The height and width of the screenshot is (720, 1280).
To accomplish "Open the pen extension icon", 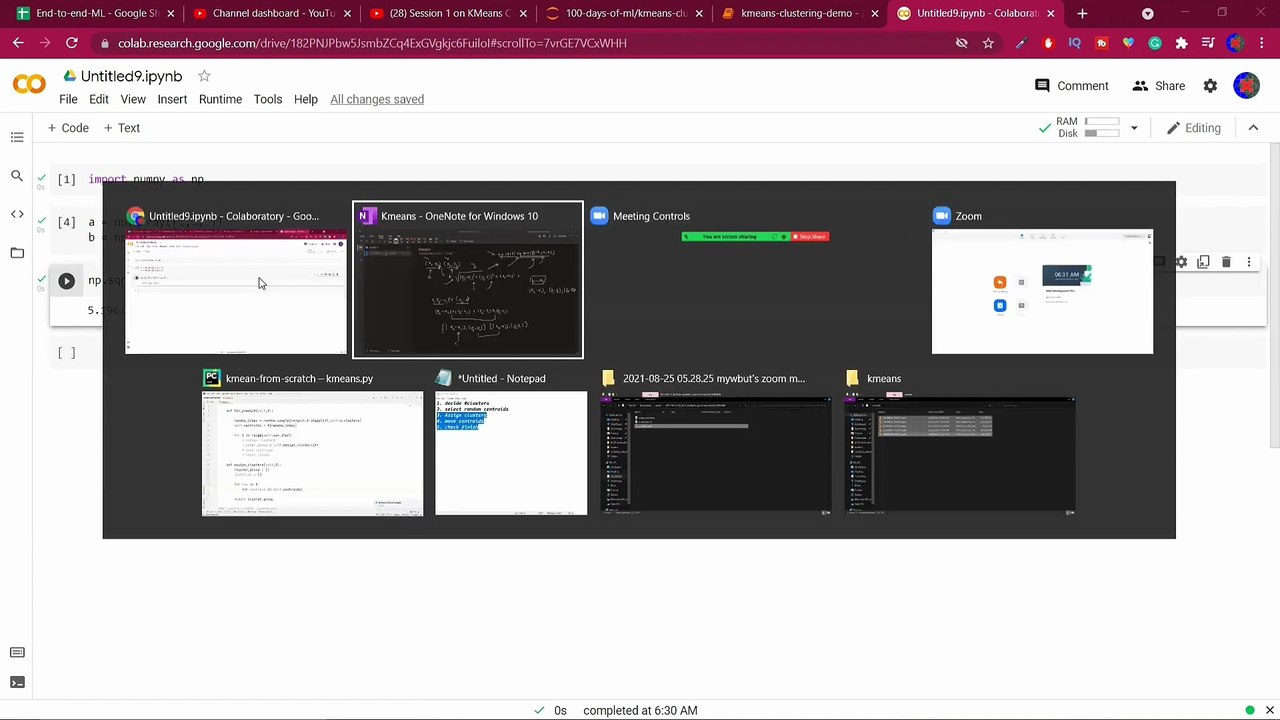I will coord(1020,43).
